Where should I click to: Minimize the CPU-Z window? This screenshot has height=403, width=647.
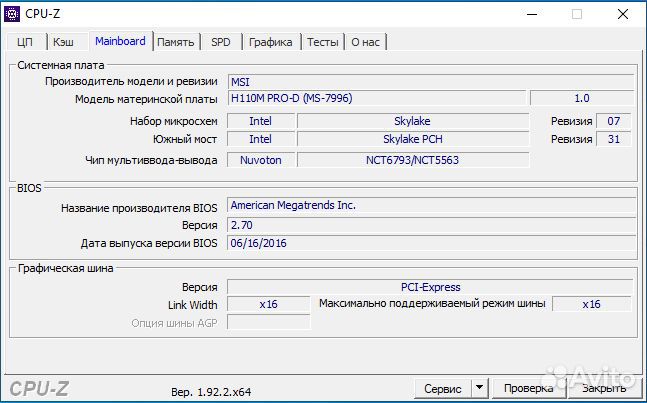(x=532, y=14)
